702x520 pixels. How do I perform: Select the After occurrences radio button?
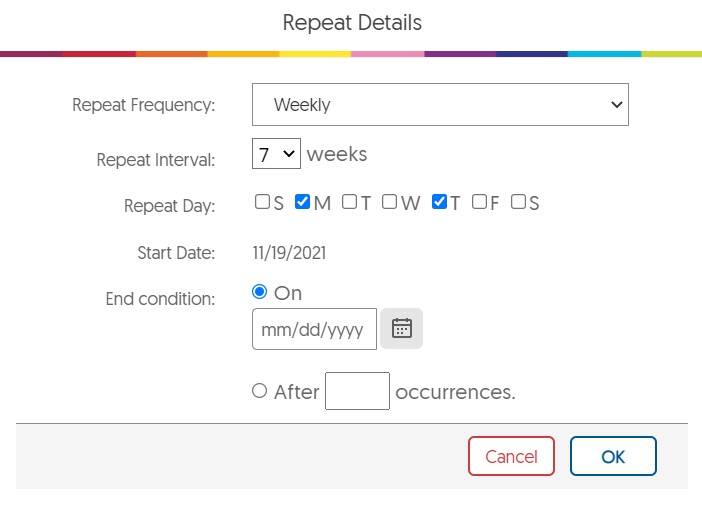pyautogui.click(x=260, y=391)
